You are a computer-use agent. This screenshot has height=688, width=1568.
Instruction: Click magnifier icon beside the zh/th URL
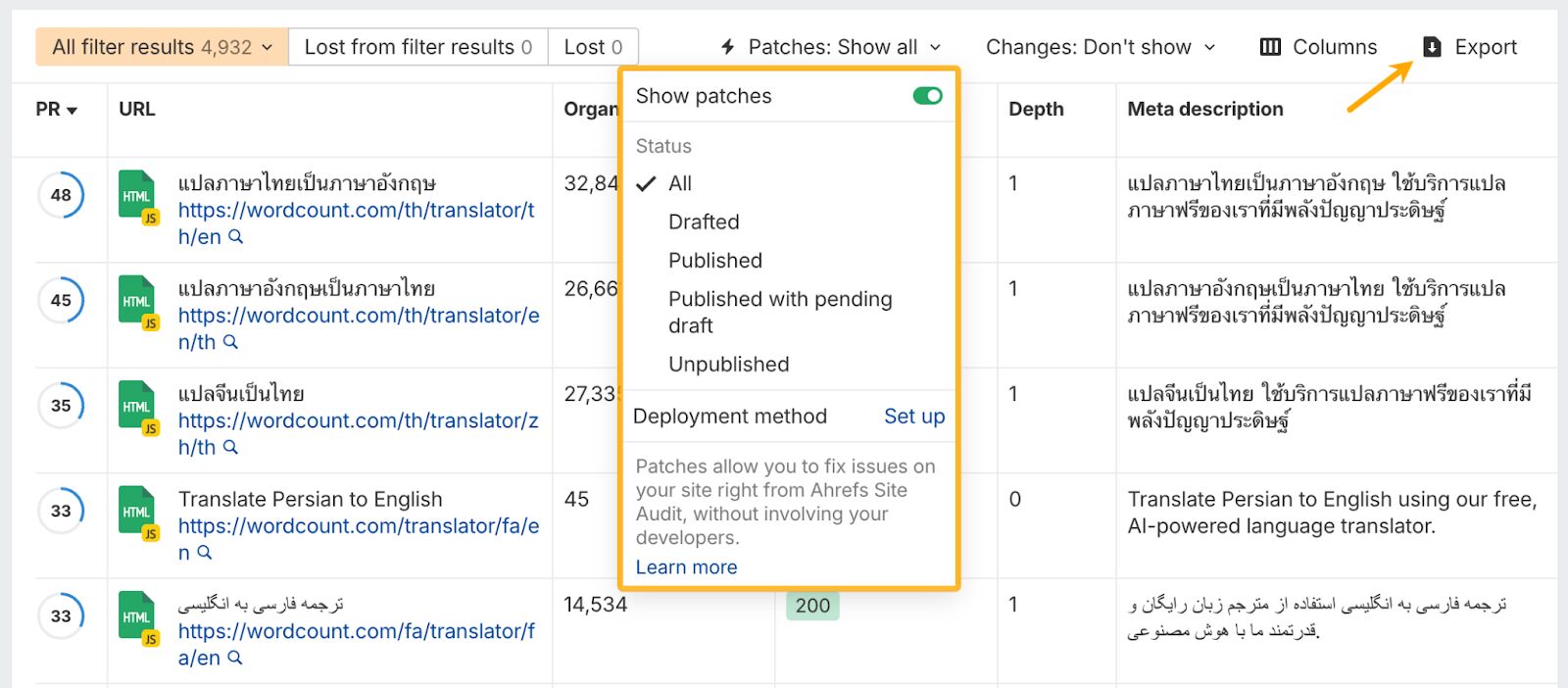pyautogui.click(x=230, y=447)
